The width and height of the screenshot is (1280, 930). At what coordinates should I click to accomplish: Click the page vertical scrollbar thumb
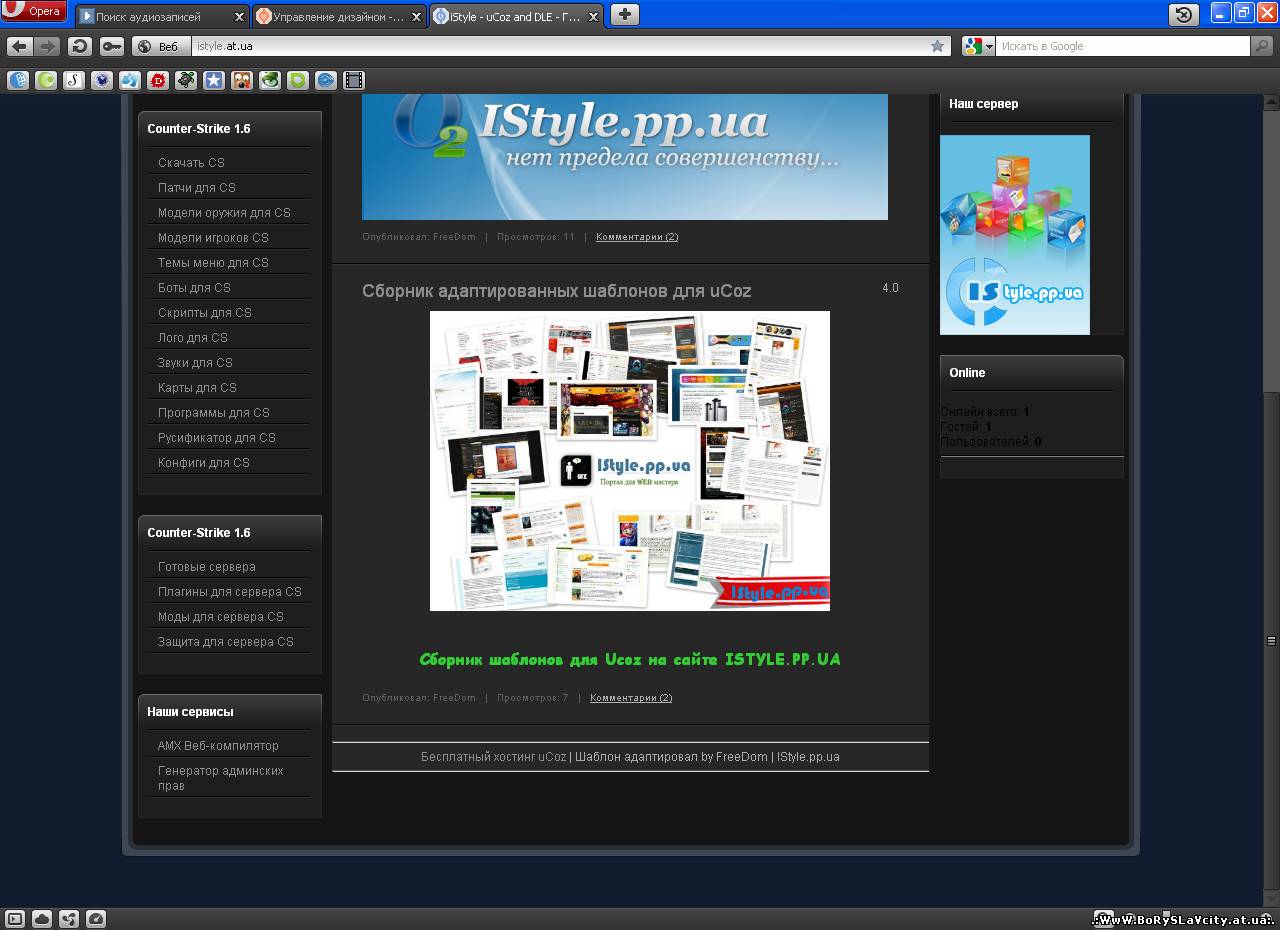click(1271, 640)
